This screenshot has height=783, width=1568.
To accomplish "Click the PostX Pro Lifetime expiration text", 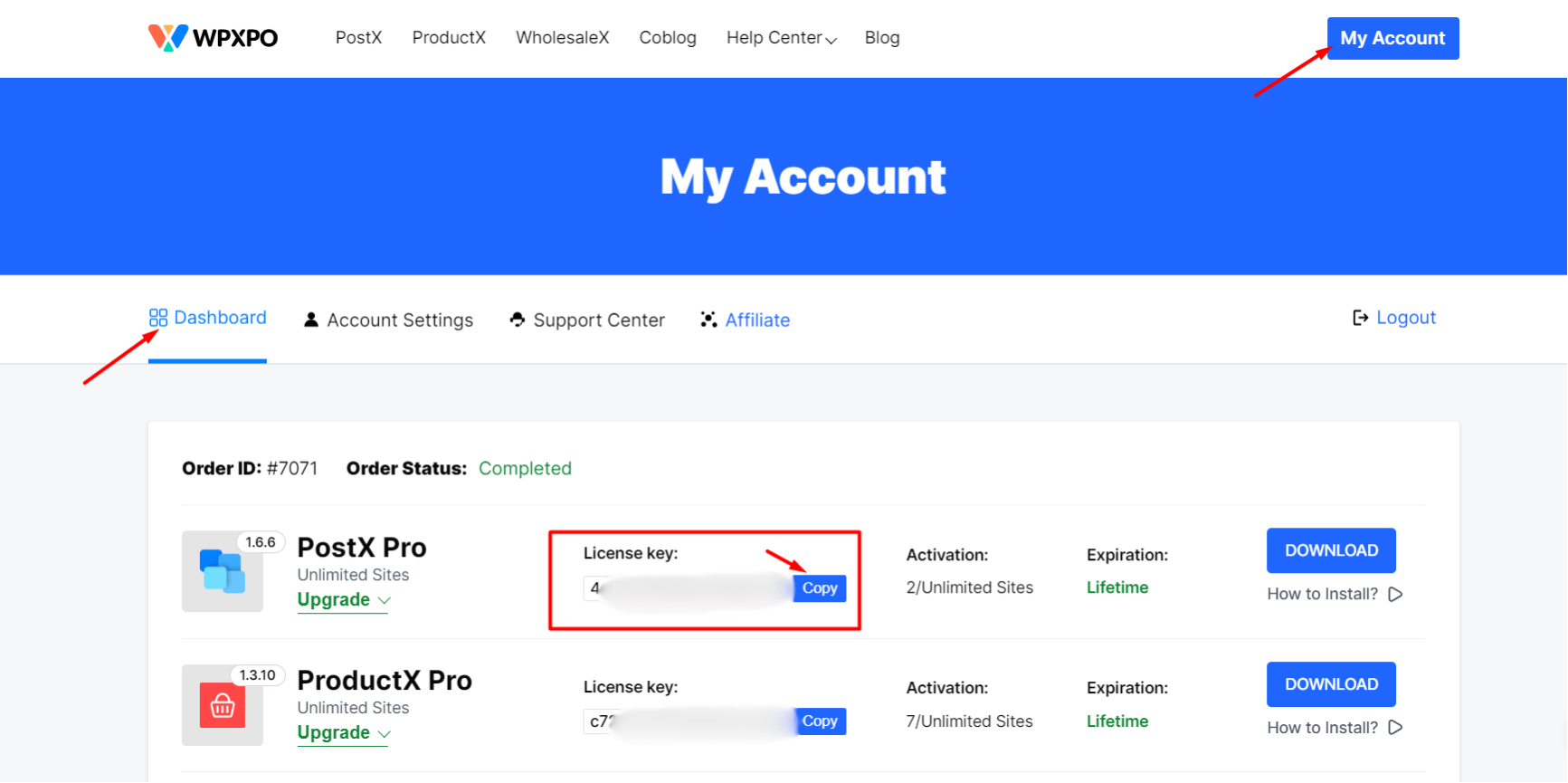I will coord(1117,587).
